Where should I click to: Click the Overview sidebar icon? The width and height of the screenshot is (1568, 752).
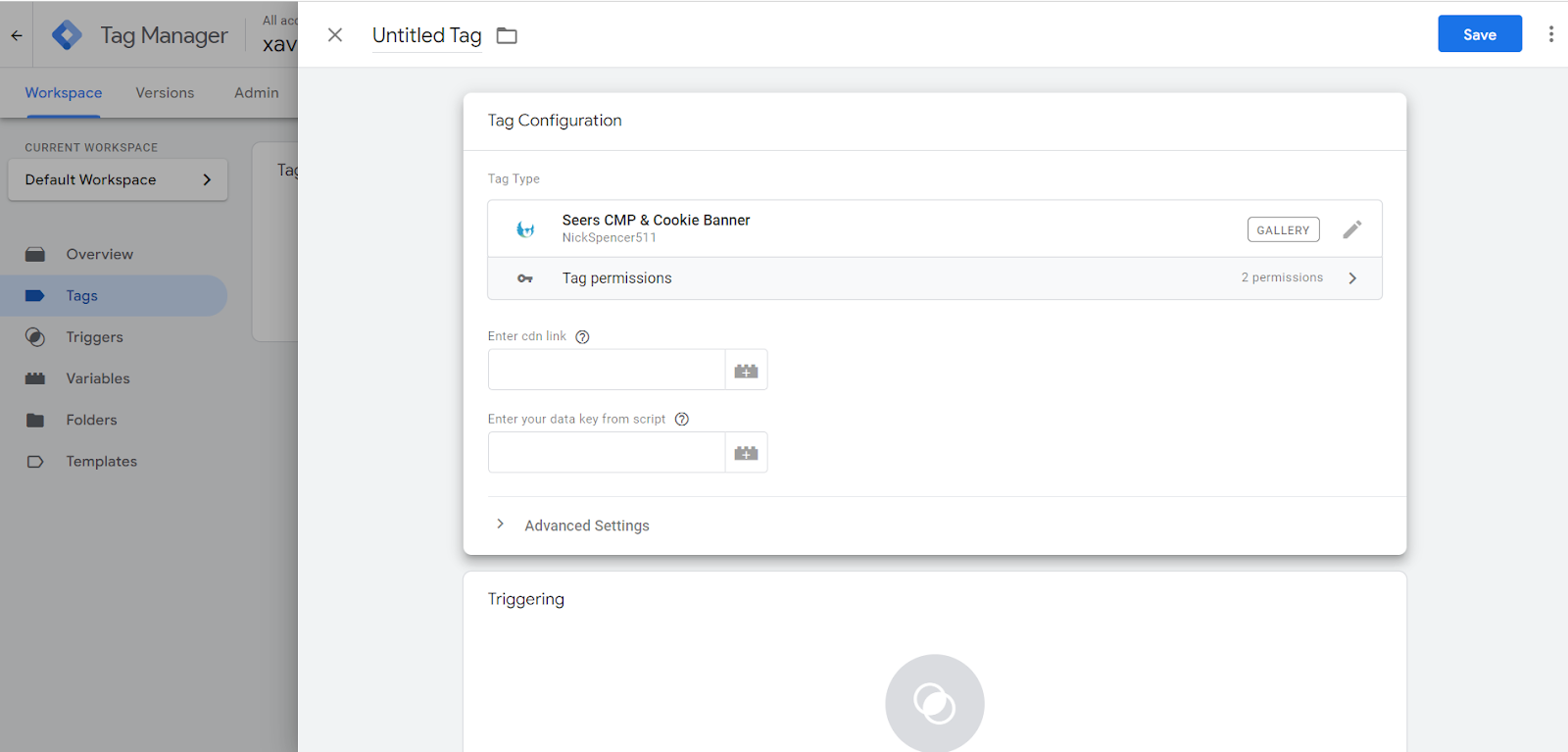coord(35,255)
